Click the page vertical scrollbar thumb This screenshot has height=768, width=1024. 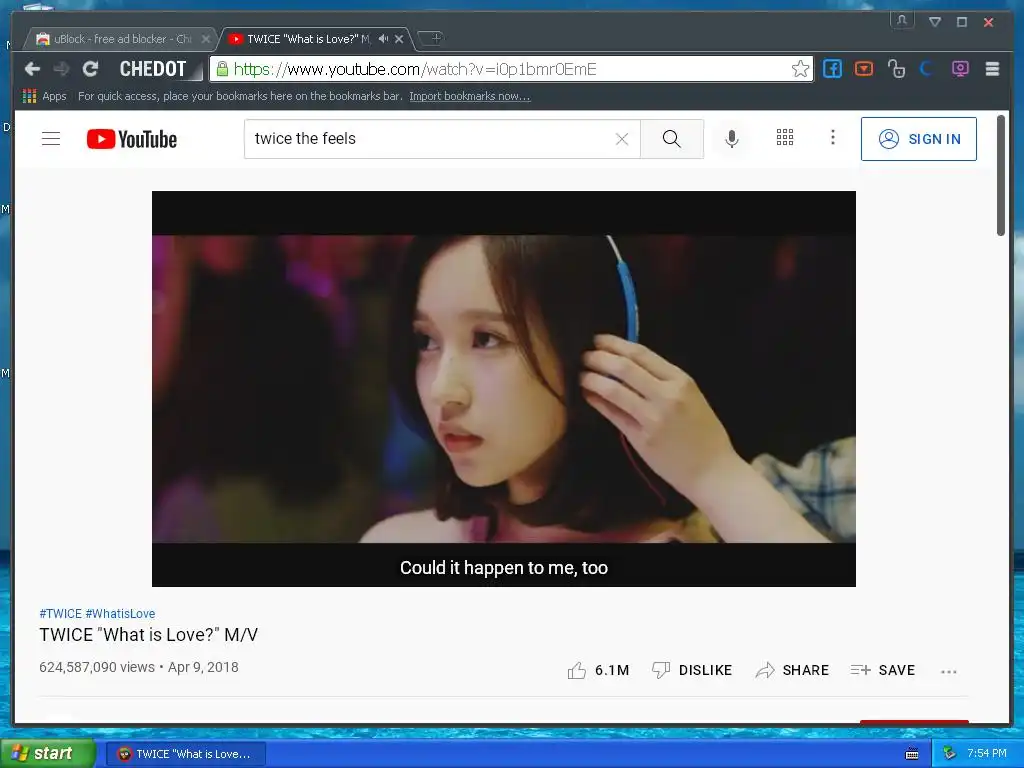pyautogui.click(x=1001, y=175)
